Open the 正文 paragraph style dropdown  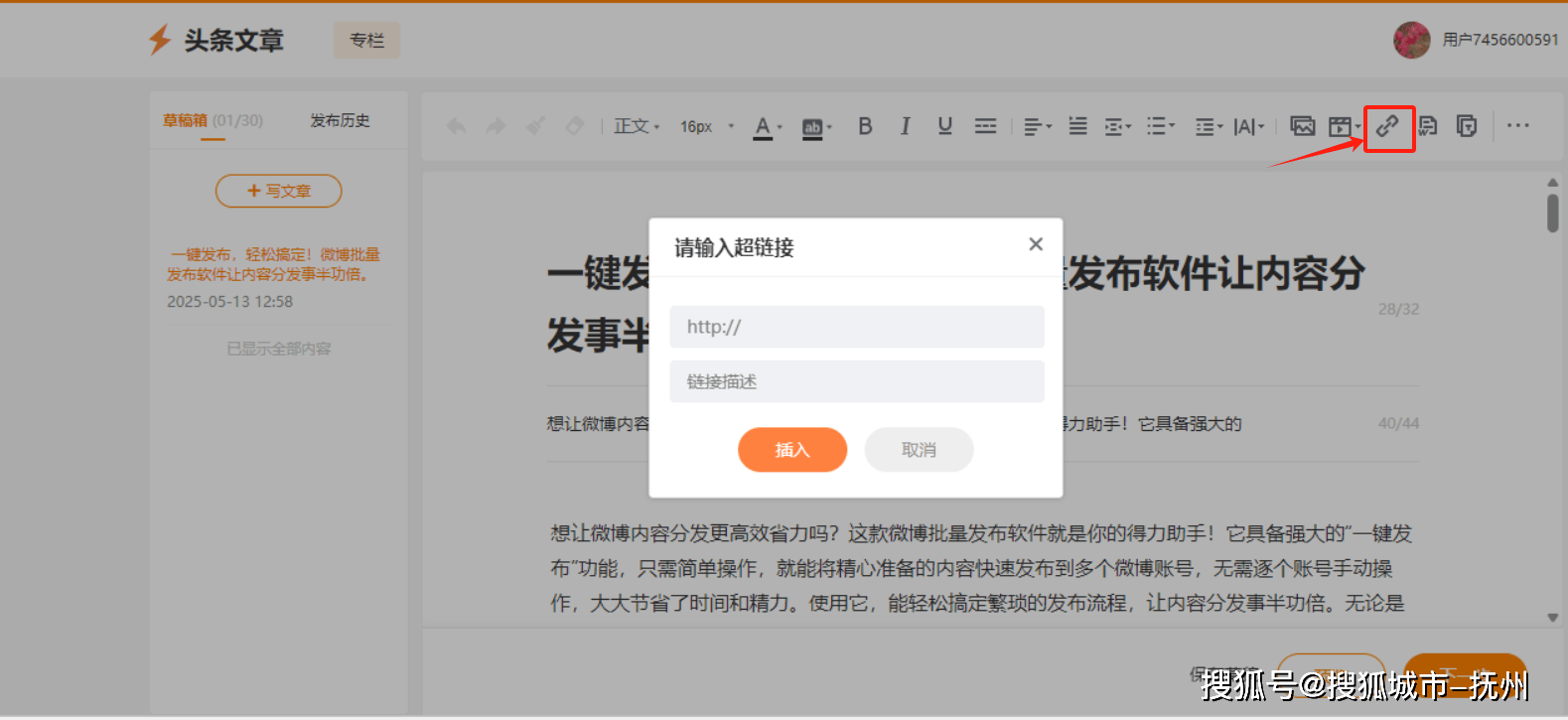[x=637, y=126]
